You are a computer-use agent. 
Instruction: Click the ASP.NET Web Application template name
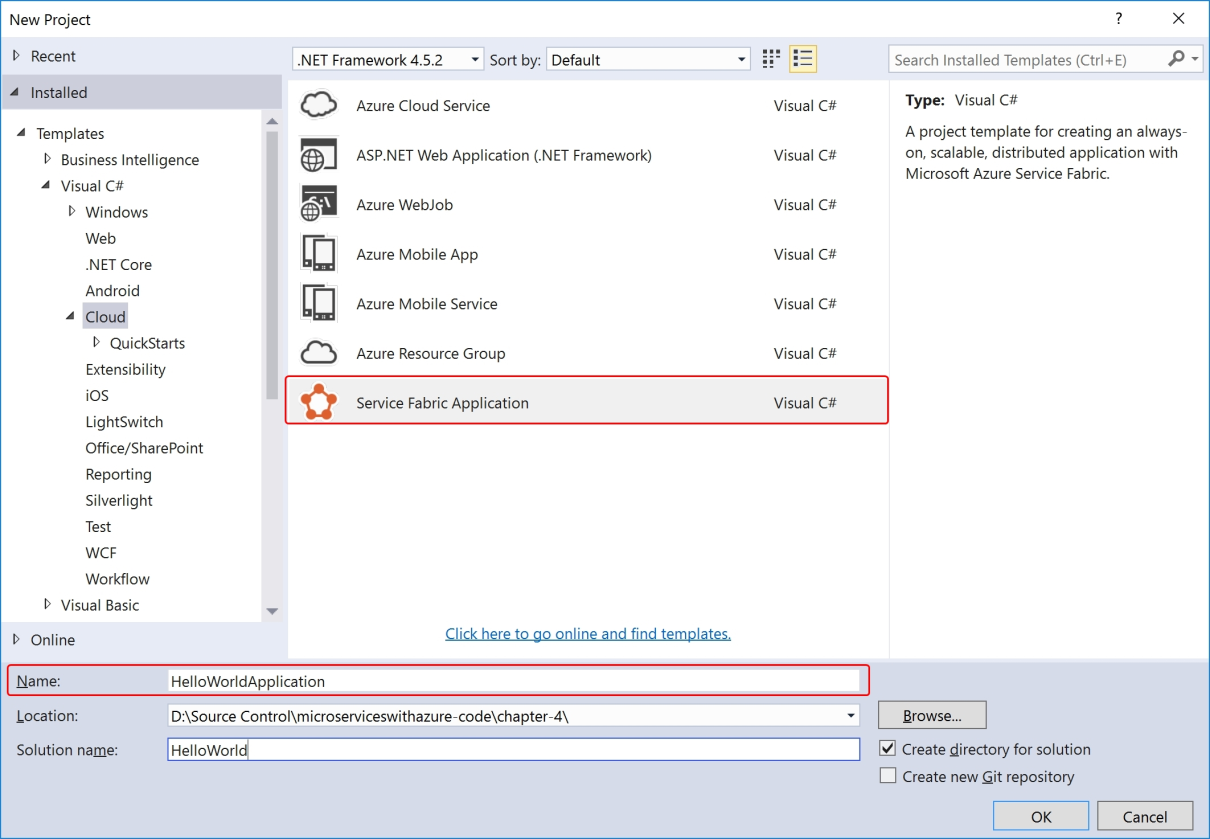click(504, 155)
